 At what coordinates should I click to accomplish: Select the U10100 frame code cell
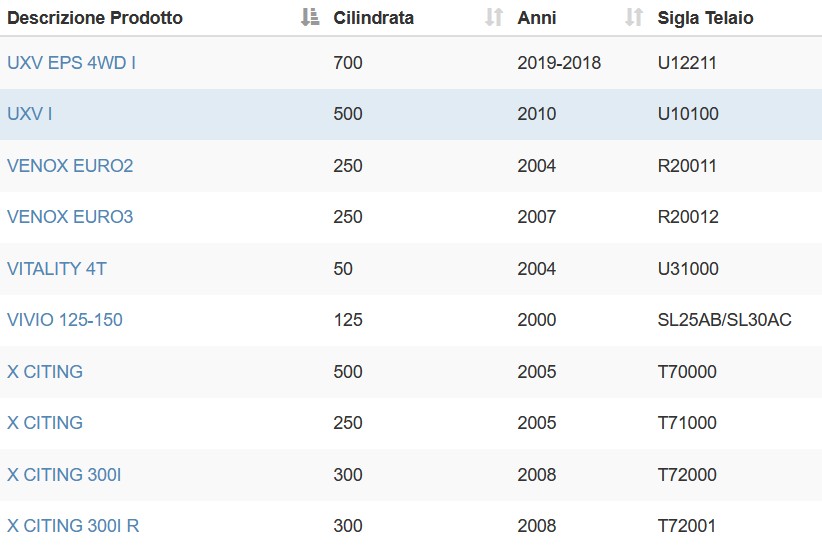click(688, 114)
